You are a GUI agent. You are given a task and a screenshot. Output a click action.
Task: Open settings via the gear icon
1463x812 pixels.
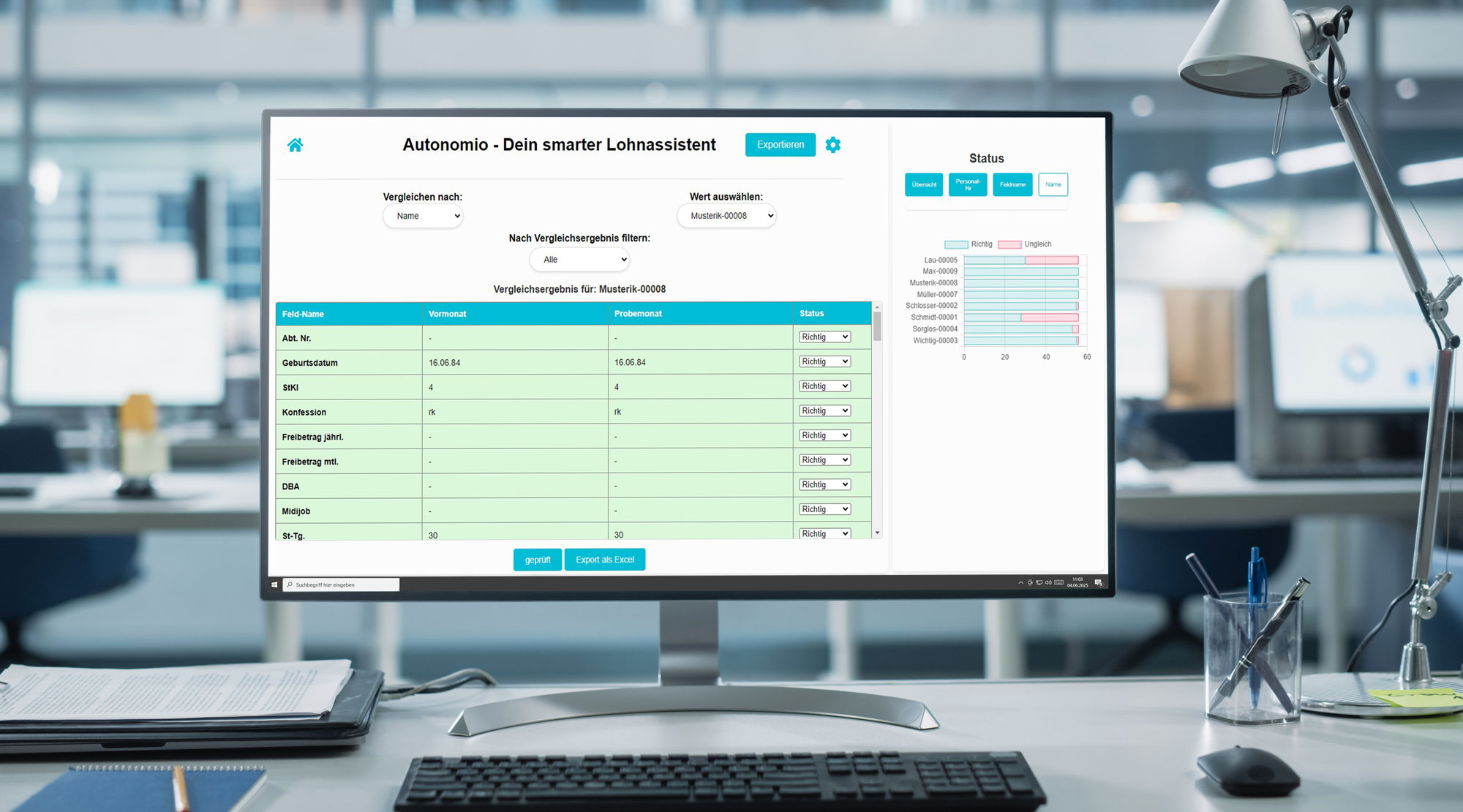(x=832, y=145)
